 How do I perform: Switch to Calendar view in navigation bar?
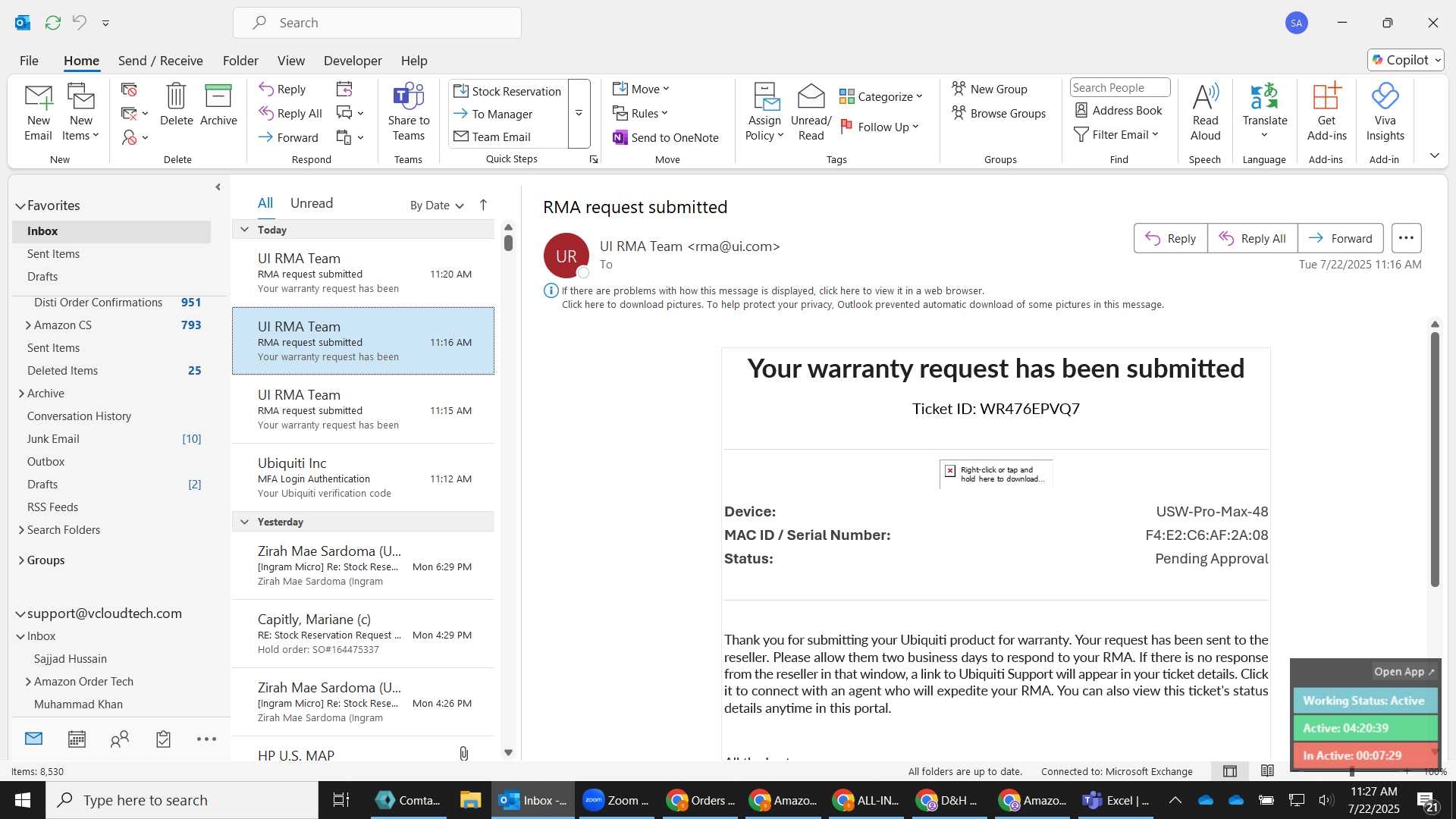[77, 739]
